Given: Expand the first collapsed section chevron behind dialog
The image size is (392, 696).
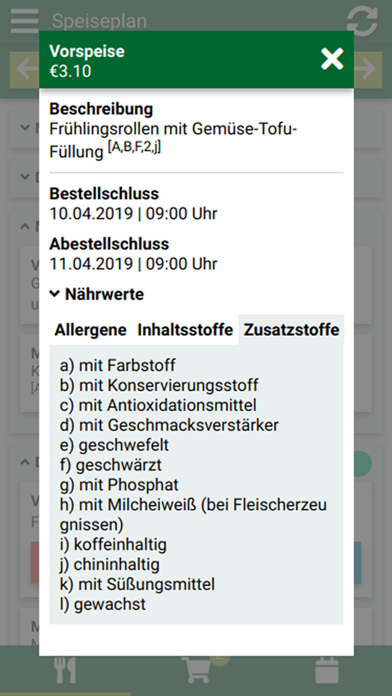Looking at the screenshot, I should (x=24, y=128).
